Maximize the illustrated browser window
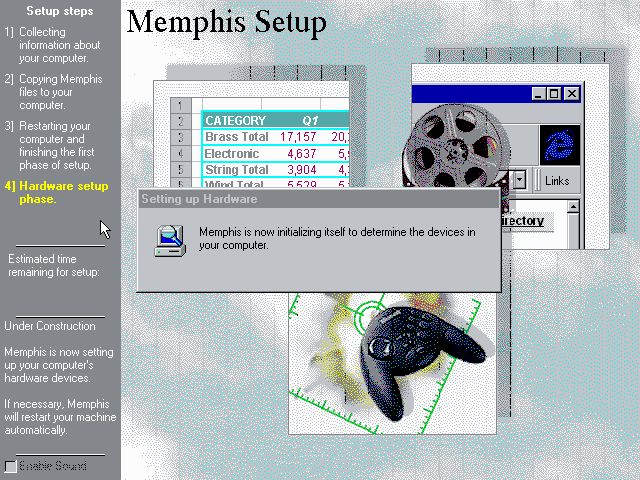The height and width of the screenshot is (480, 640). coord(554,94)
